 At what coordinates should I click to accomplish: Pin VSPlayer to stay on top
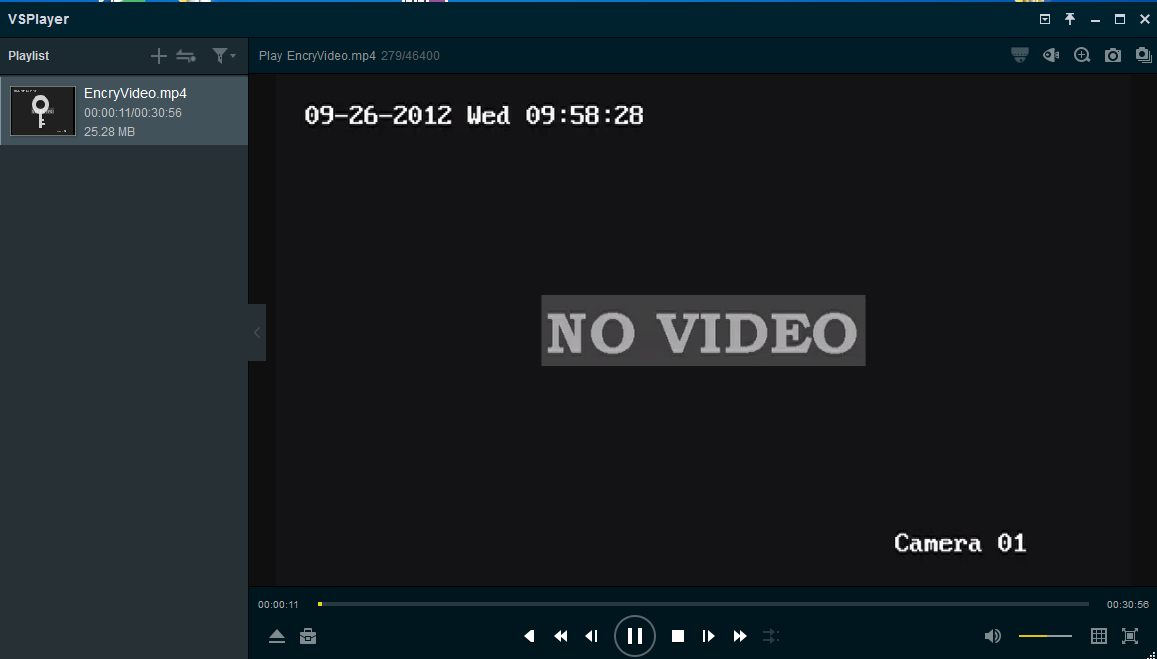1069,18
